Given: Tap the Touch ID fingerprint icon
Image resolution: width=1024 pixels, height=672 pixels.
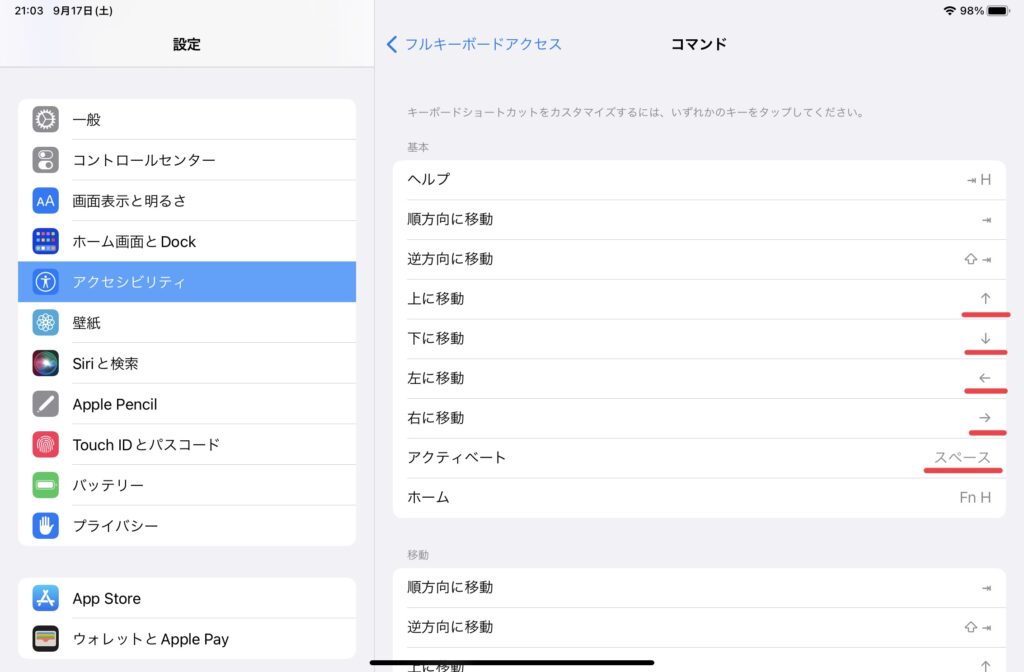Looking at the screenshot, I should [x=46, y=445].
